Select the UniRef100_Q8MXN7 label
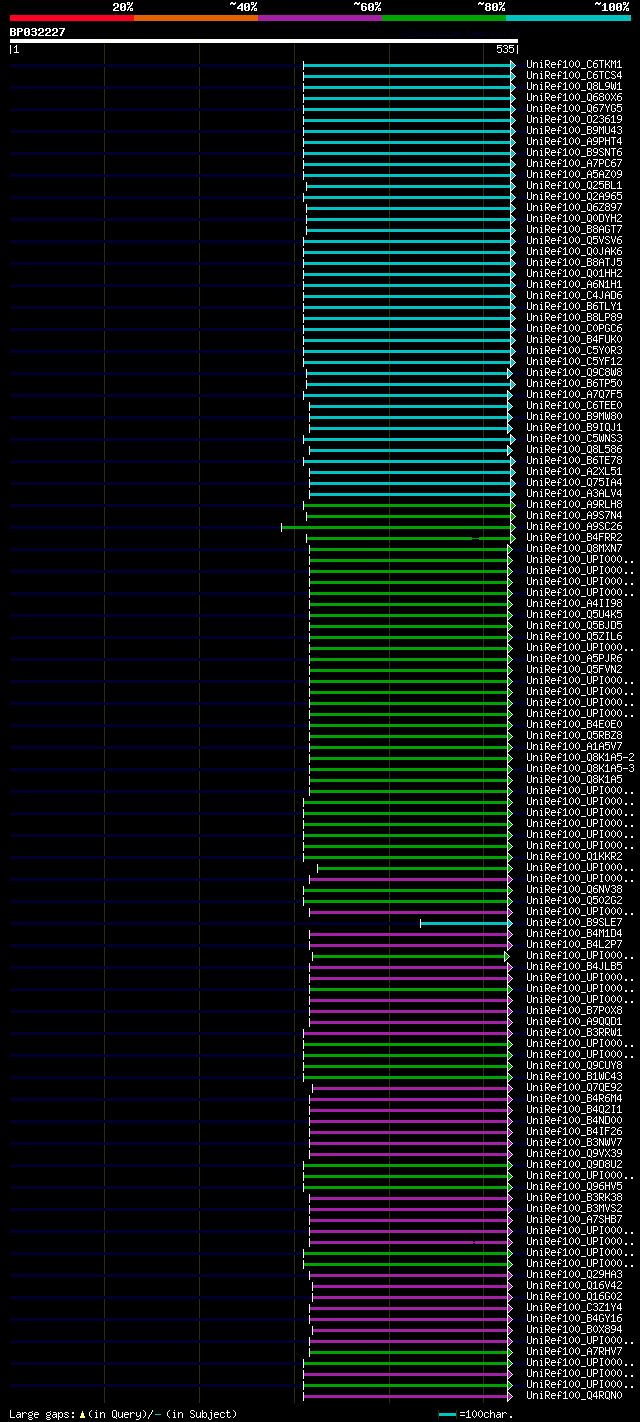640x1422 pixels. 574,548
